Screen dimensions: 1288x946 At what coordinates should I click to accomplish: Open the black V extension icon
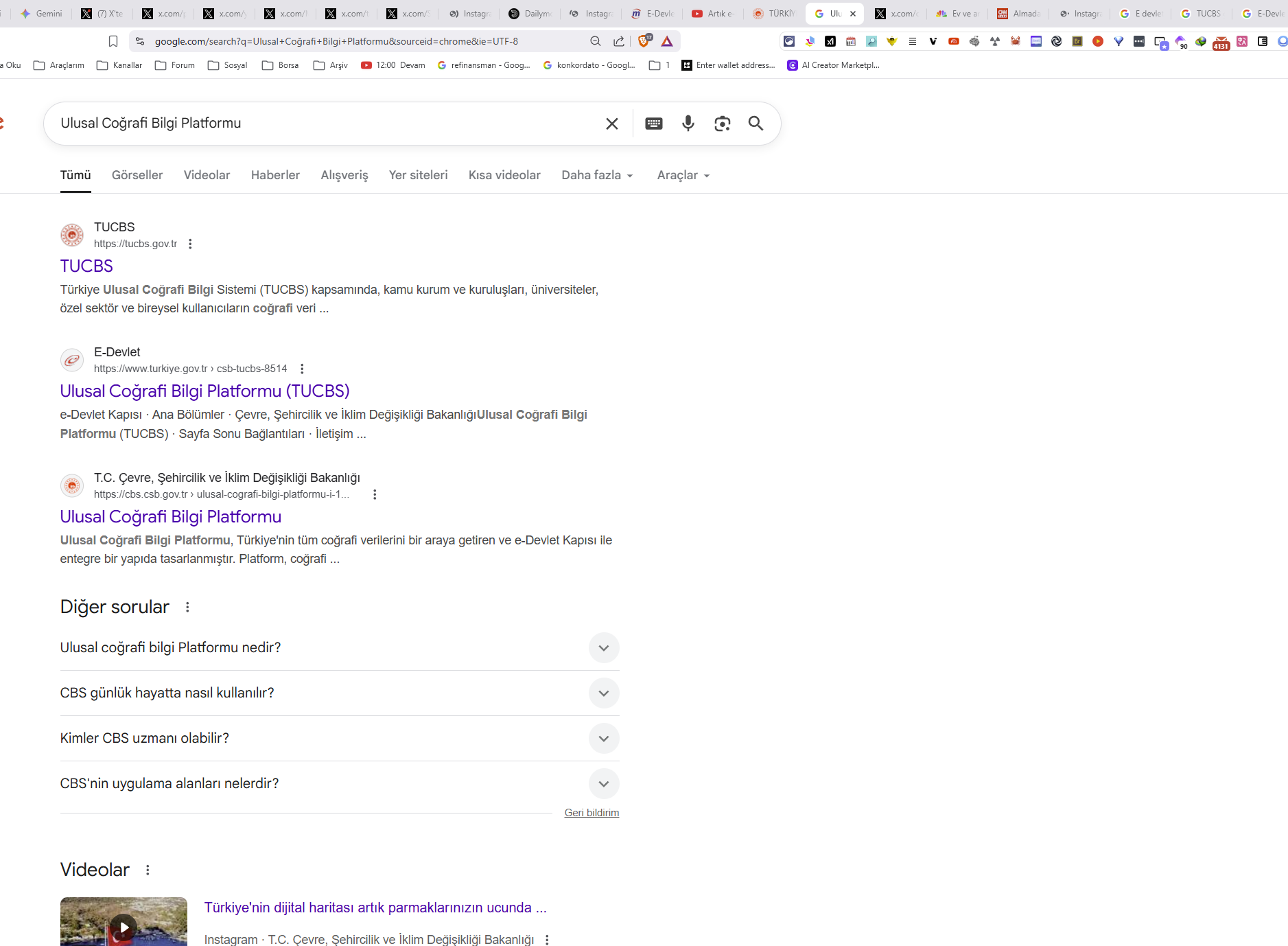pos(933,41)
